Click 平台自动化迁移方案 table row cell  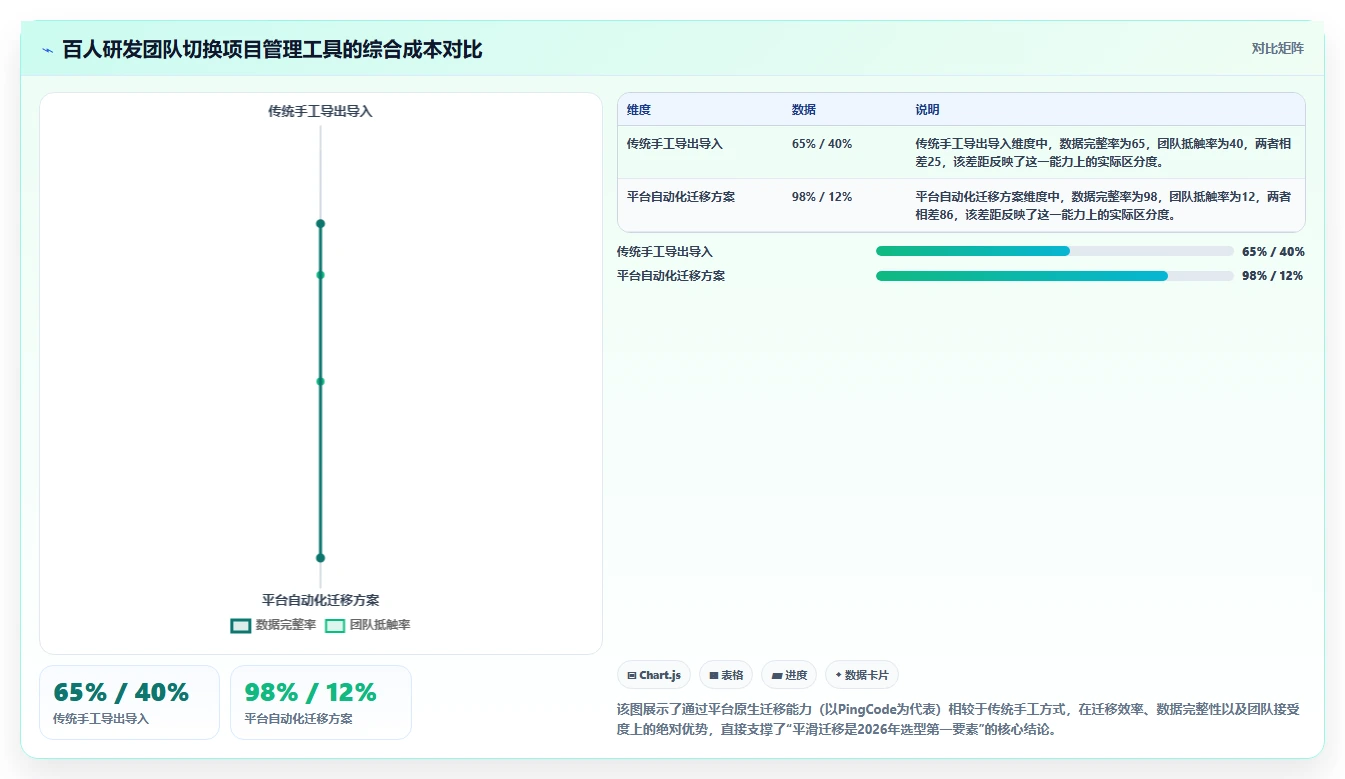tap(681, 197)
